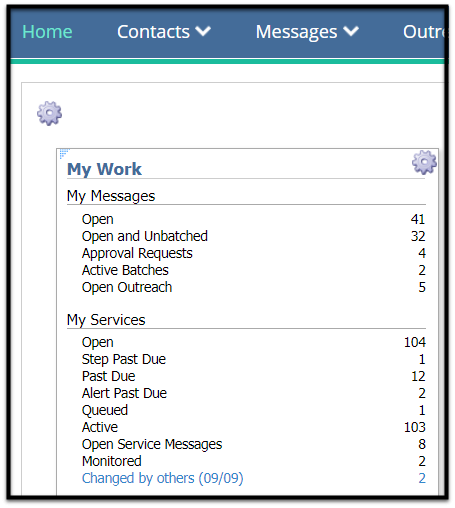View Open messages under My Messages
This screenshot has width=455, height=508.
point(98,219)
